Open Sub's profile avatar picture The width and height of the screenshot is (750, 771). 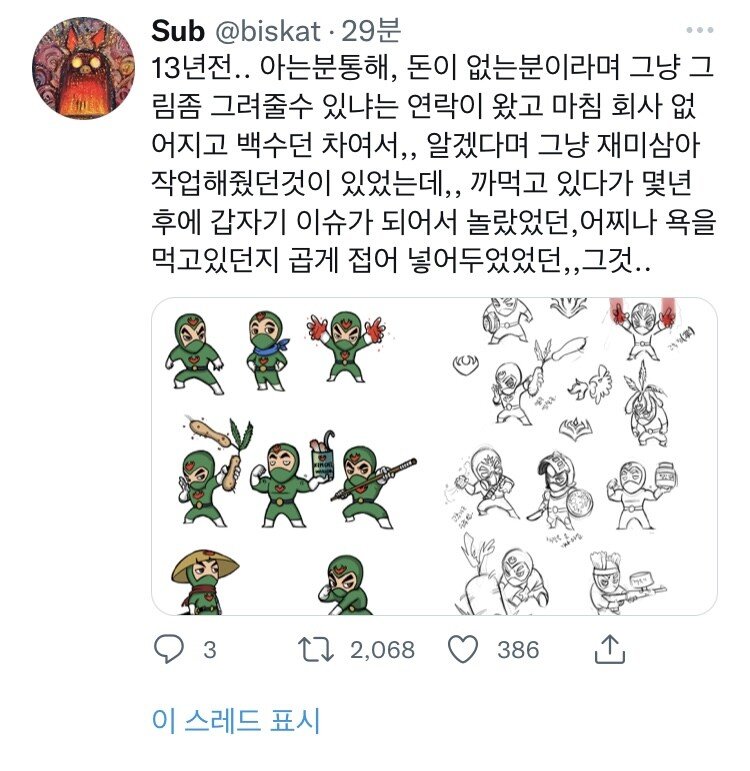pos(84,68)
